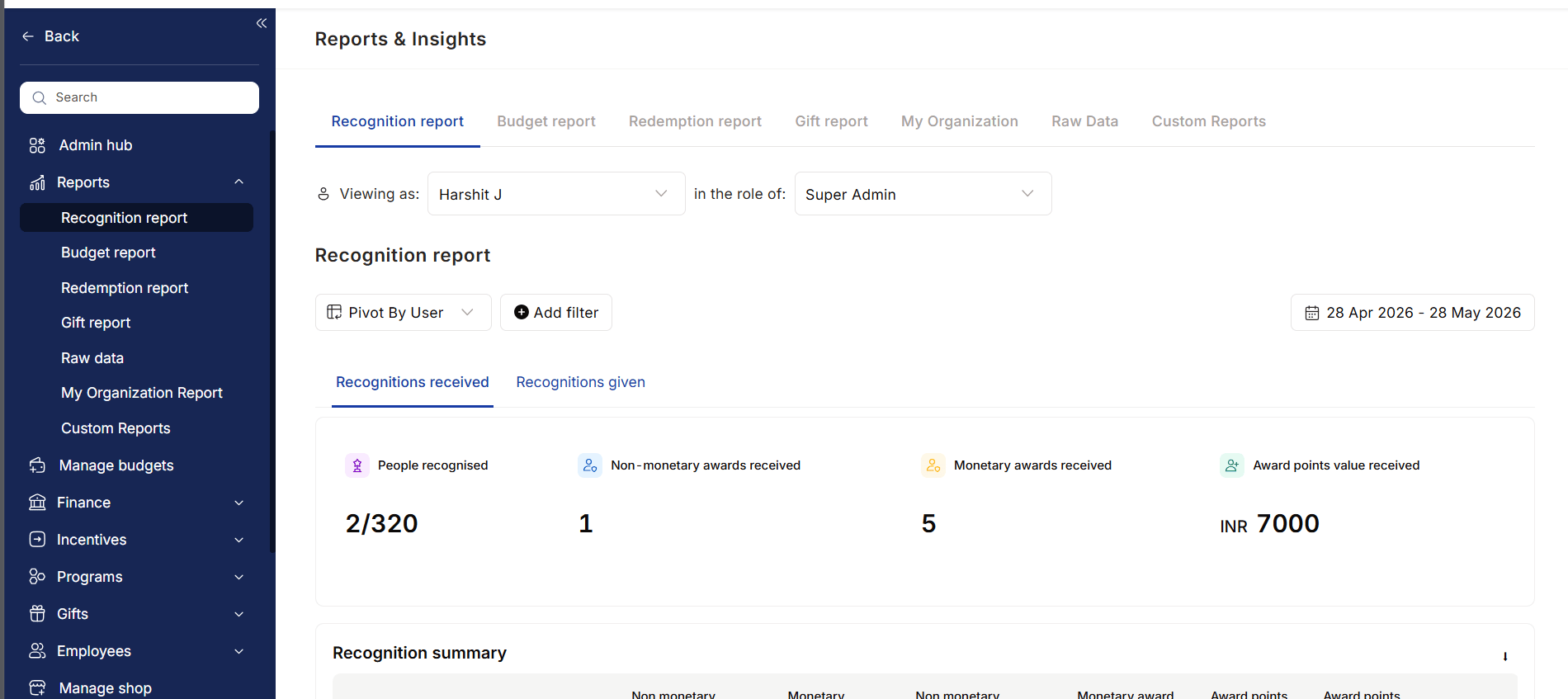Click the Manage shop icon
Viewport: 1568px width, 699px height.
tap(37, 688)
